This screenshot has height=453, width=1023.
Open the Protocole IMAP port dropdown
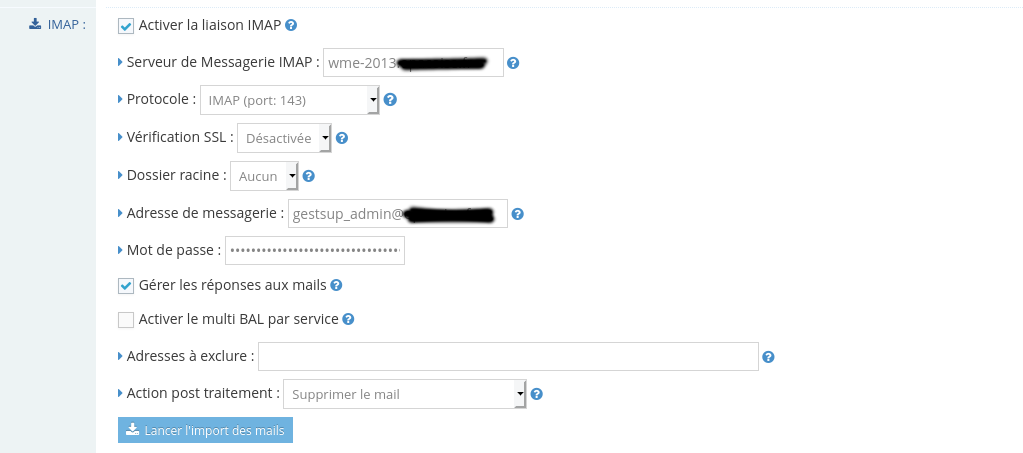point(290,100)
